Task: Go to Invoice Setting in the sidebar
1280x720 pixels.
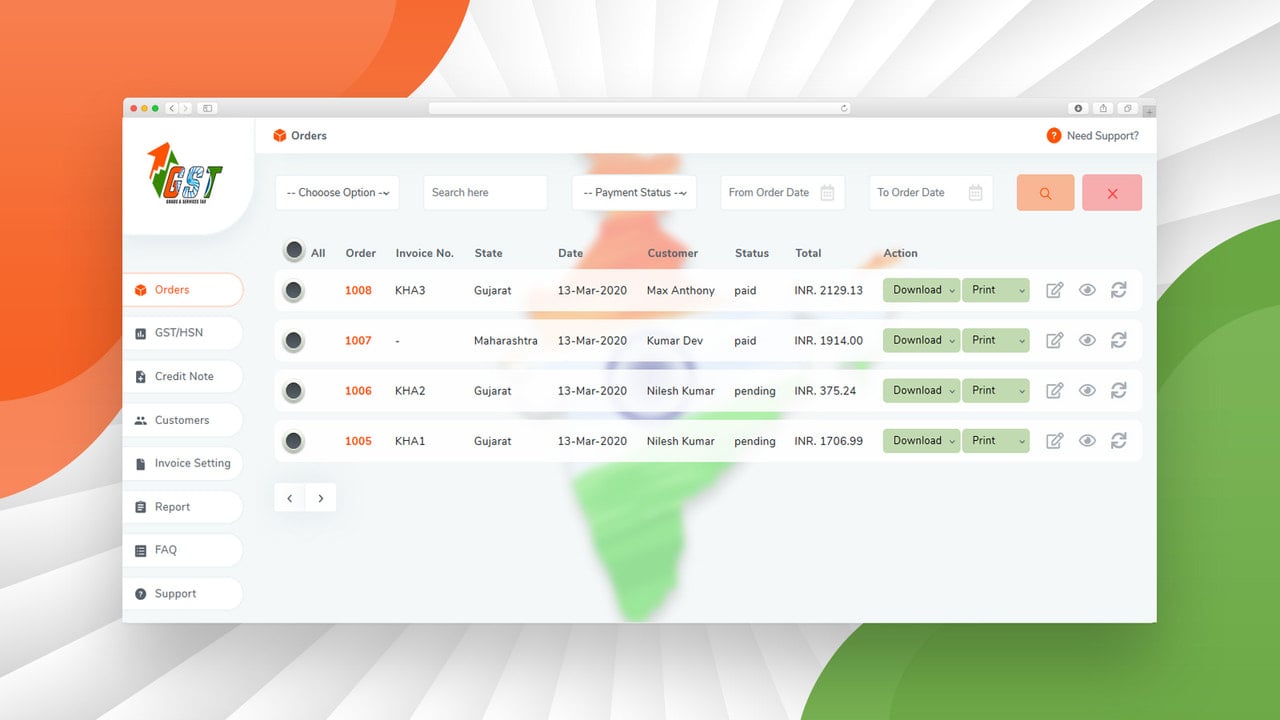Action: pyautogui.click(x=183, y=463)
